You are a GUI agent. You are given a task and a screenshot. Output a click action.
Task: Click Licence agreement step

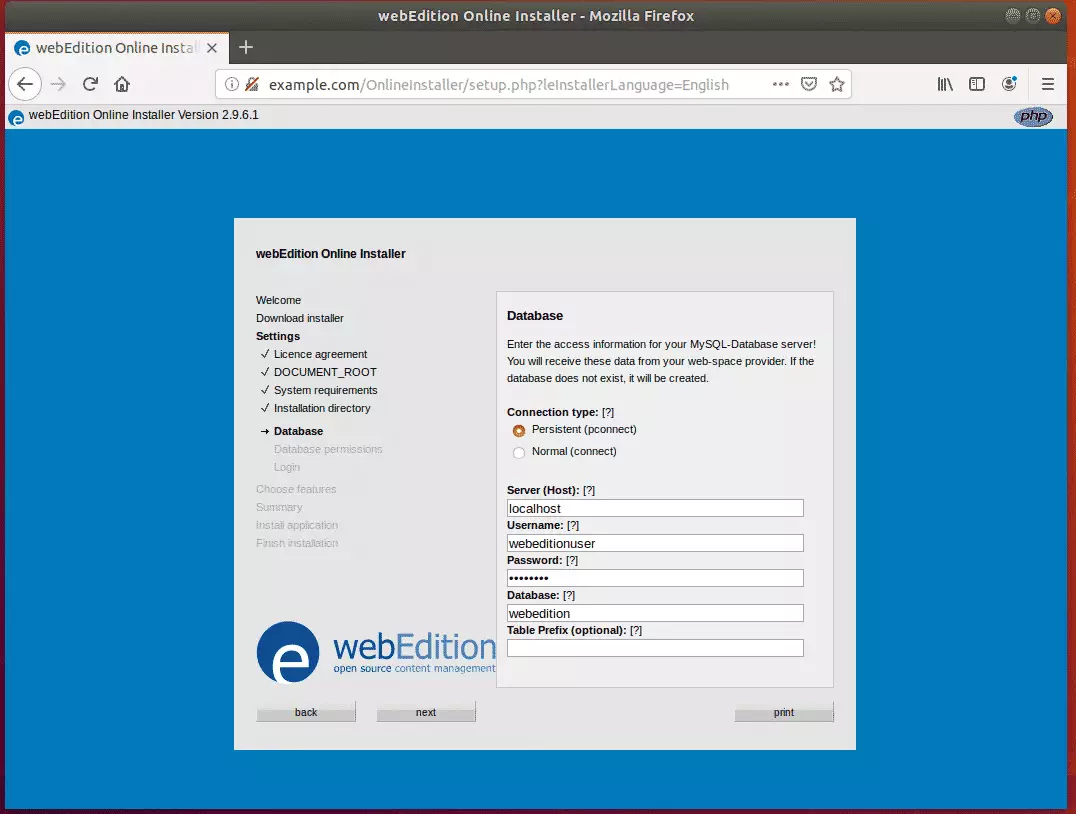click(x=320, y=353)
